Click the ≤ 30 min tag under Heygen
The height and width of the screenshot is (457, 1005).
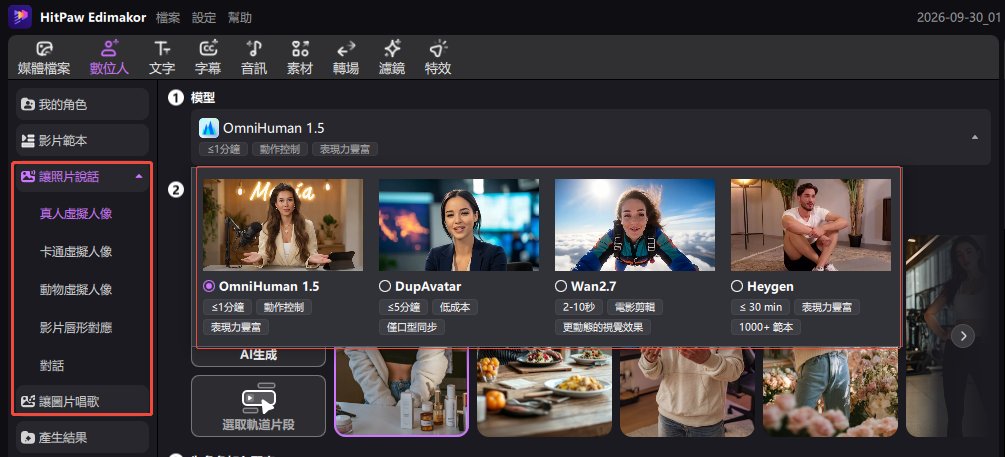tap(760, 307)
